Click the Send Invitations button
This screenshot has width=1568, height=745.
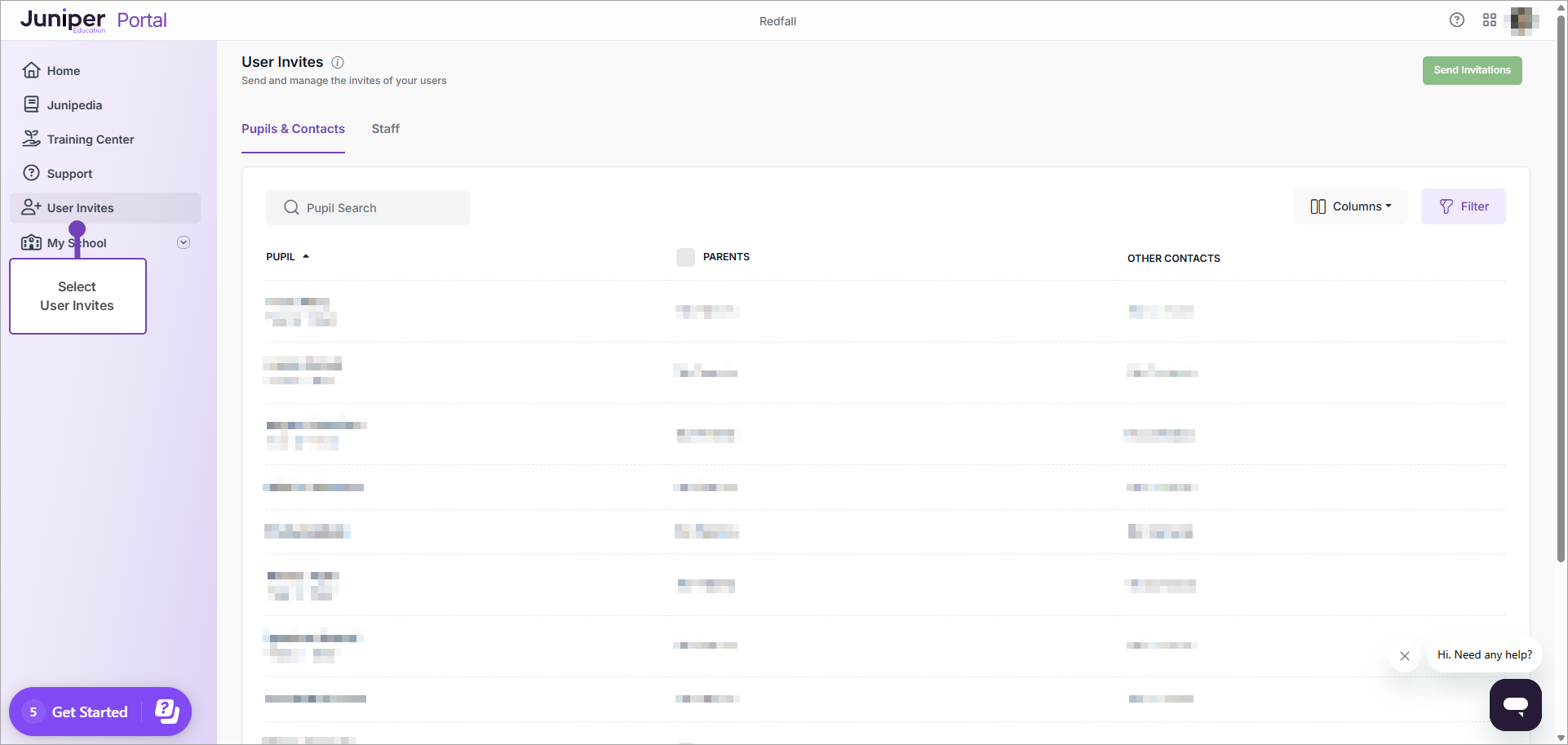pos(1472,70)
